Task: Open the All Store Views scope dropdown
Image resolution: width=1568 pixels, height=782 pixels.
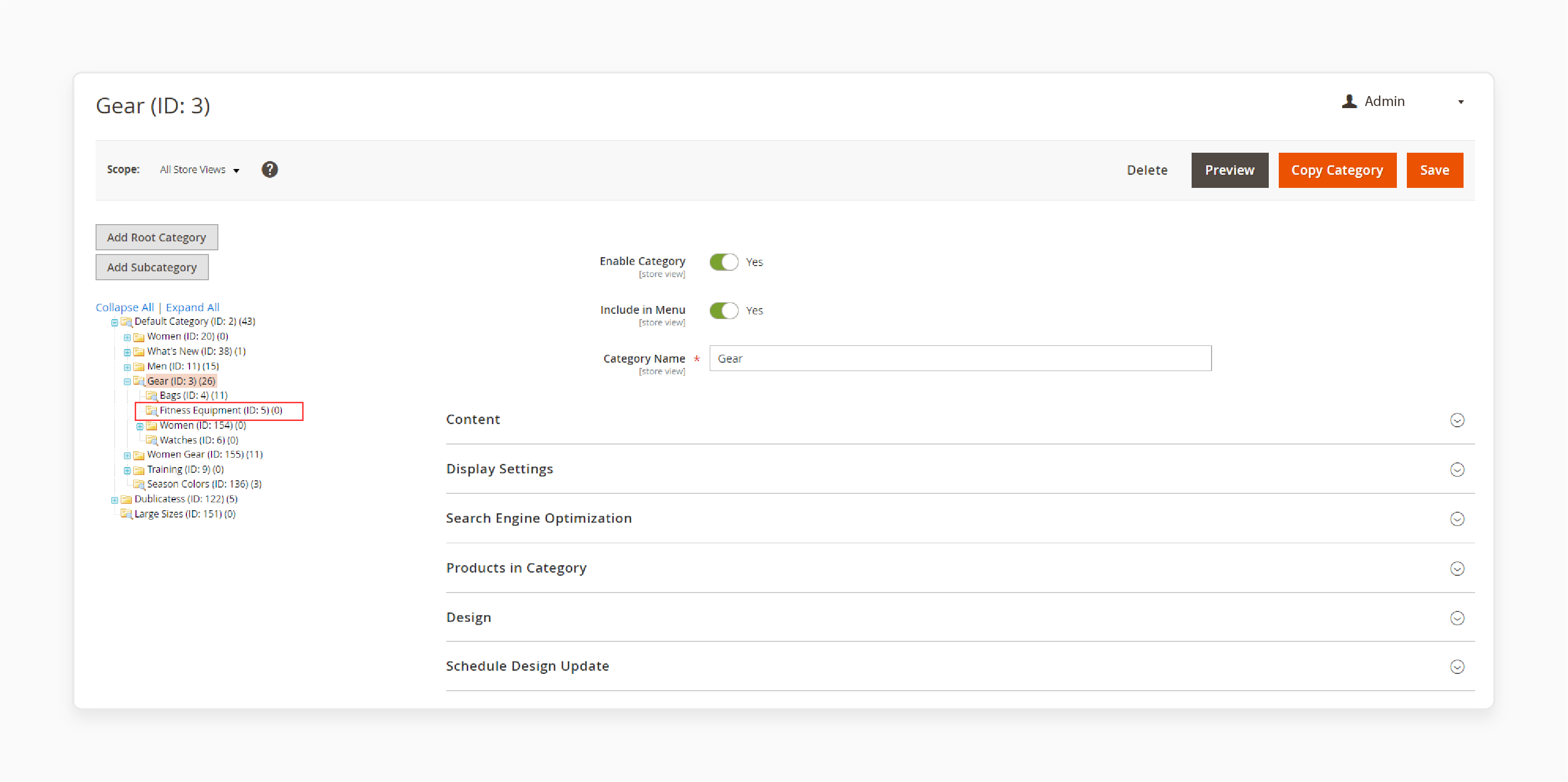Action: click(x=199, y=170)
